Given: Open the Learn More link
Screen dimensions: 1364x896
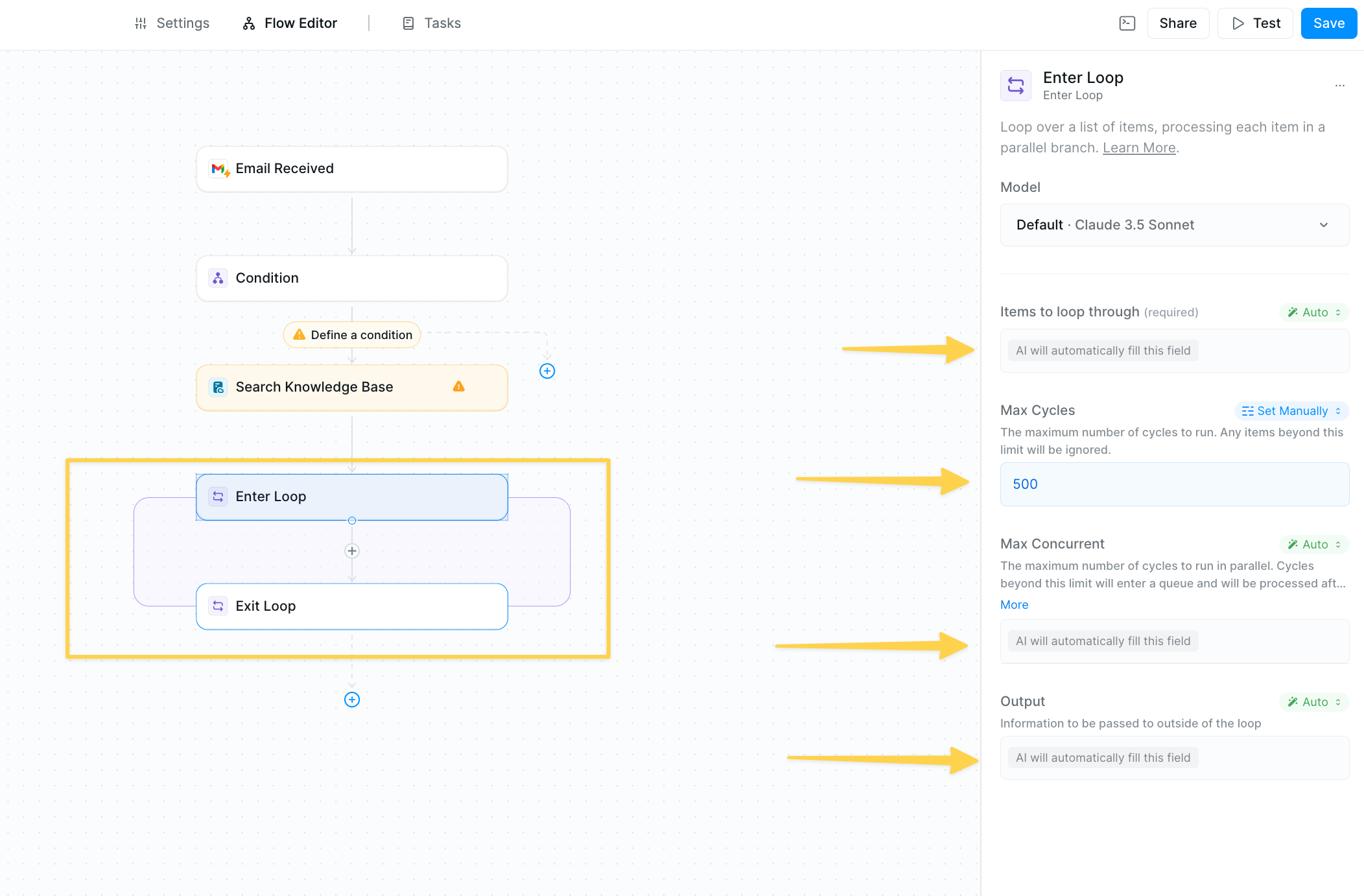Looking at the screenshot, I should click(1138, 148).
